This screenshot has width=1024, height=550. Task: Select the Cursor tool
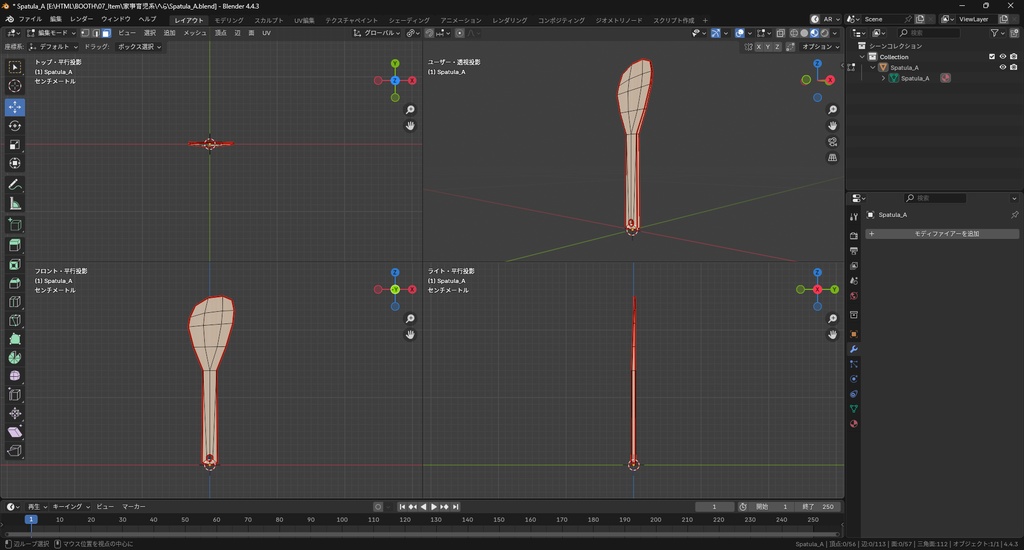(x=15, y=86)
